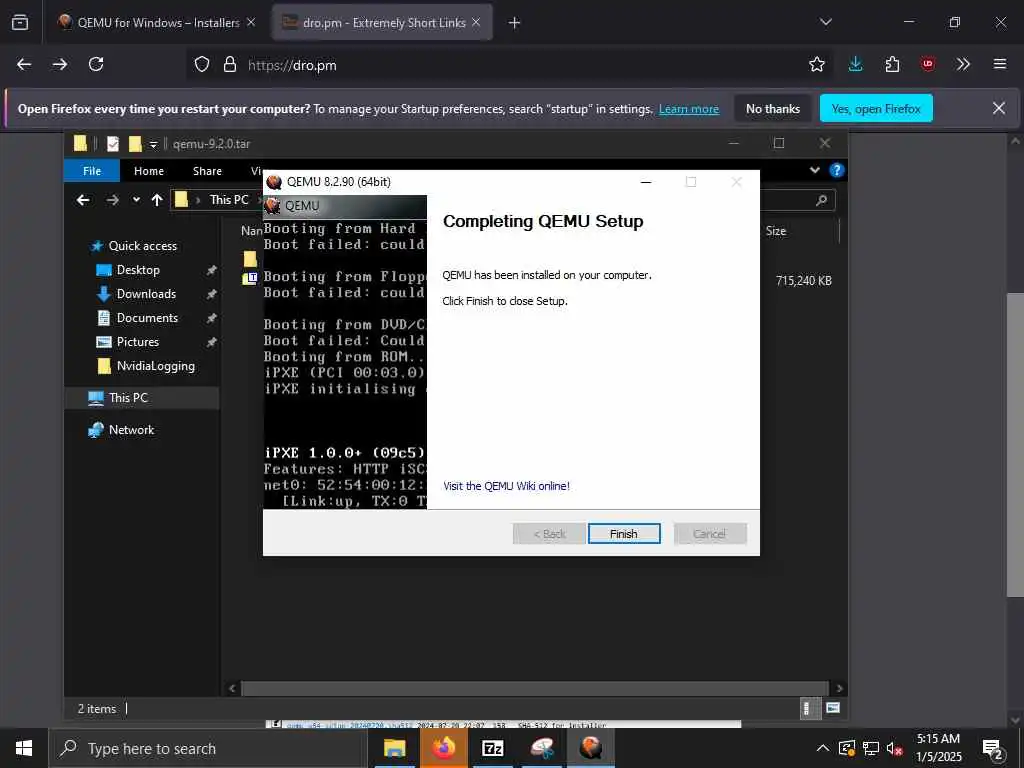The image size is (1024, 768).
Task: Open the File menu in Explorer
Action: (91, 171)
